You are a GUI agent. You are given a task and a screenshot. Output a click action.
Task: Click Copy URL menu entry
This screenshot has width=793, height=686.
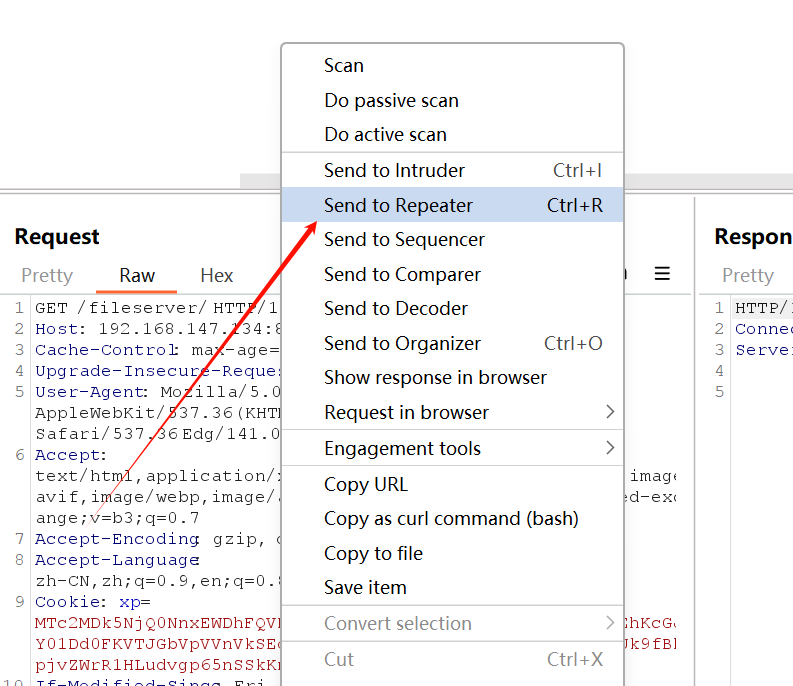[x=366, y=485]
